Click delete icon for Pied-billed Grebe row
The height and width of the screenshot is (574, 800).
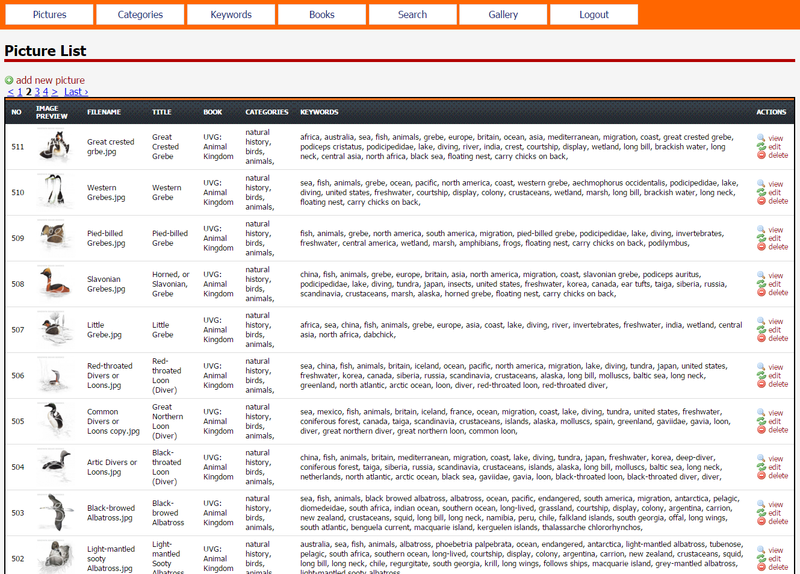click(x=761, y=247)
